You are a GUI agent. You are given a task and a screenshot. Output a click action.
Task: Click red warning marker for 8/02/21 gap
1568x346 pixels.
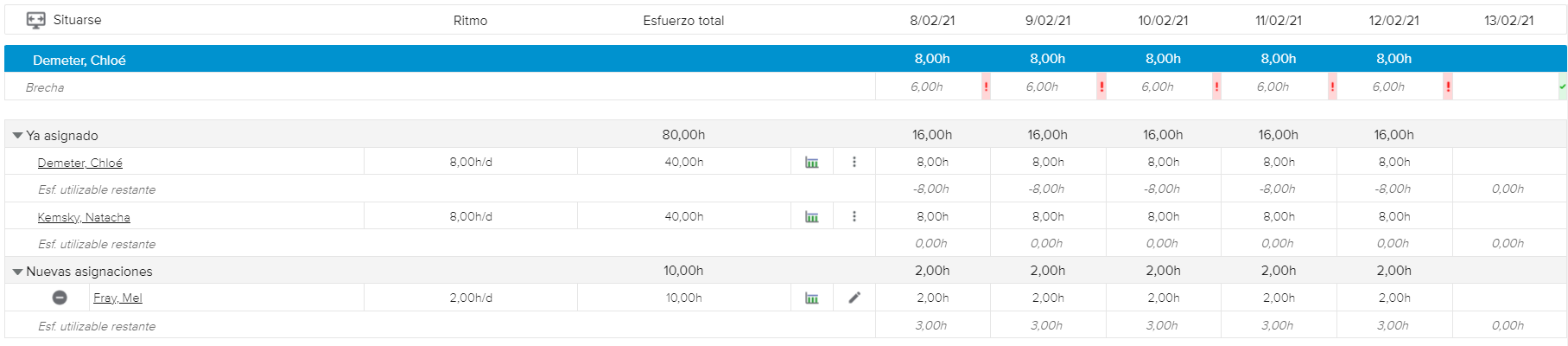(986, 86)
